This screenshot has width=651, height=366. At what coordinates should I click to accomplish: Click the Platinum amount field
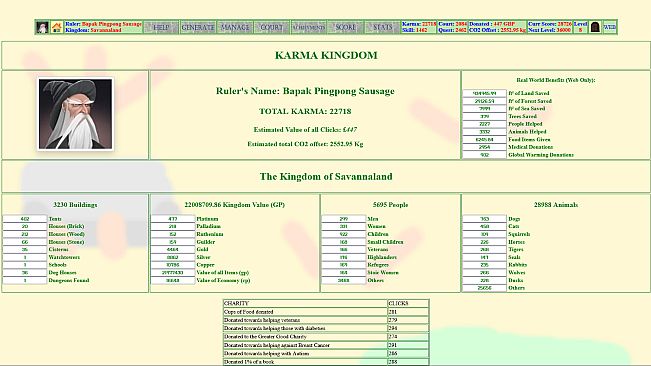point(173,219)
